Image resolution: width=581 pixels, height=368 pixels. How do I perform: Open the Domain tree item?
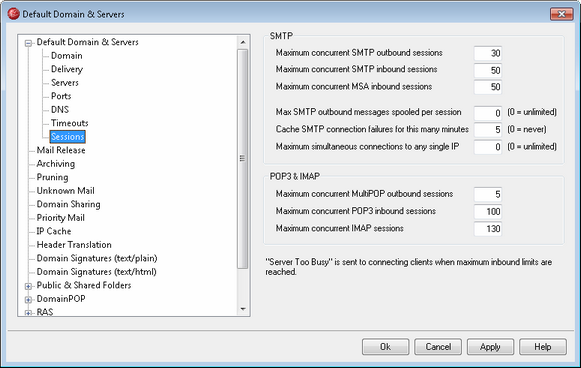point(67,56)
